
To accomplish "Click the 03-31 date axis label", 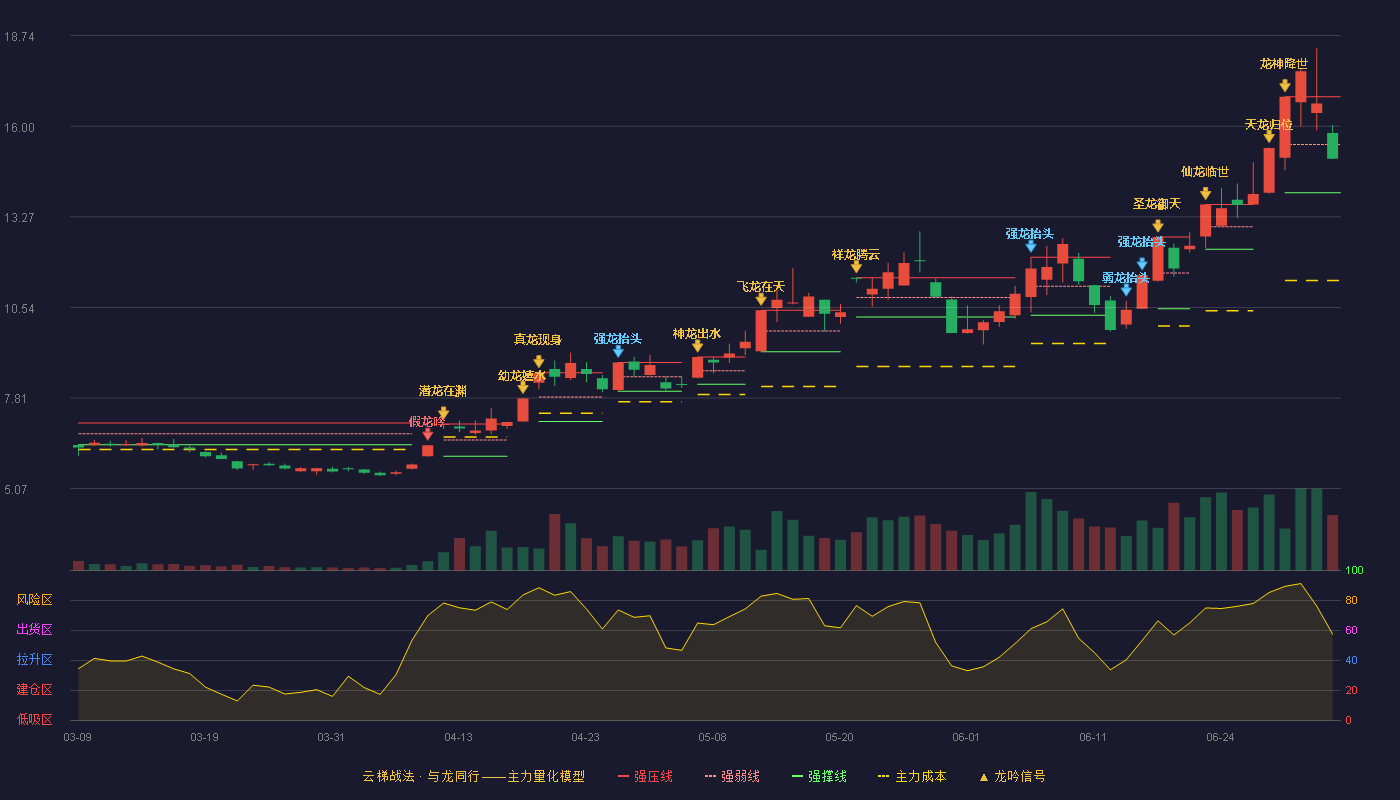I will [332, 737].
